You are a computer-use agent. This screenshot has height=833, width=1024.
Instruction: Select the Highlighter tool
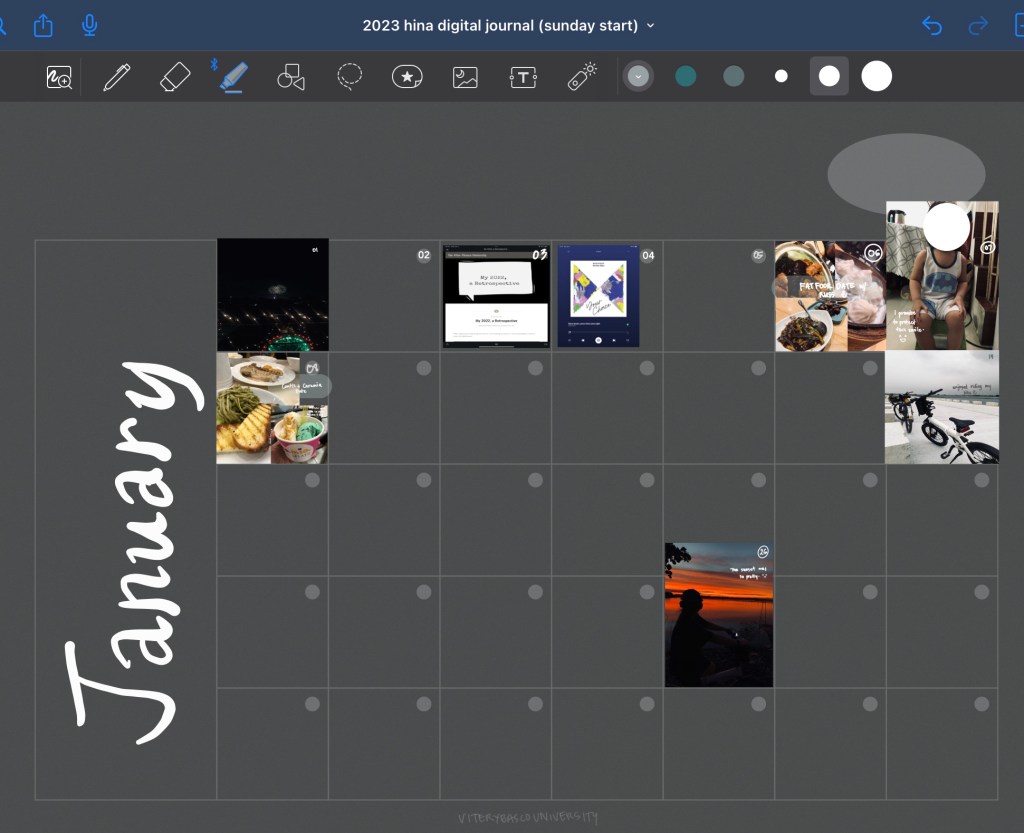click(233, 77)
